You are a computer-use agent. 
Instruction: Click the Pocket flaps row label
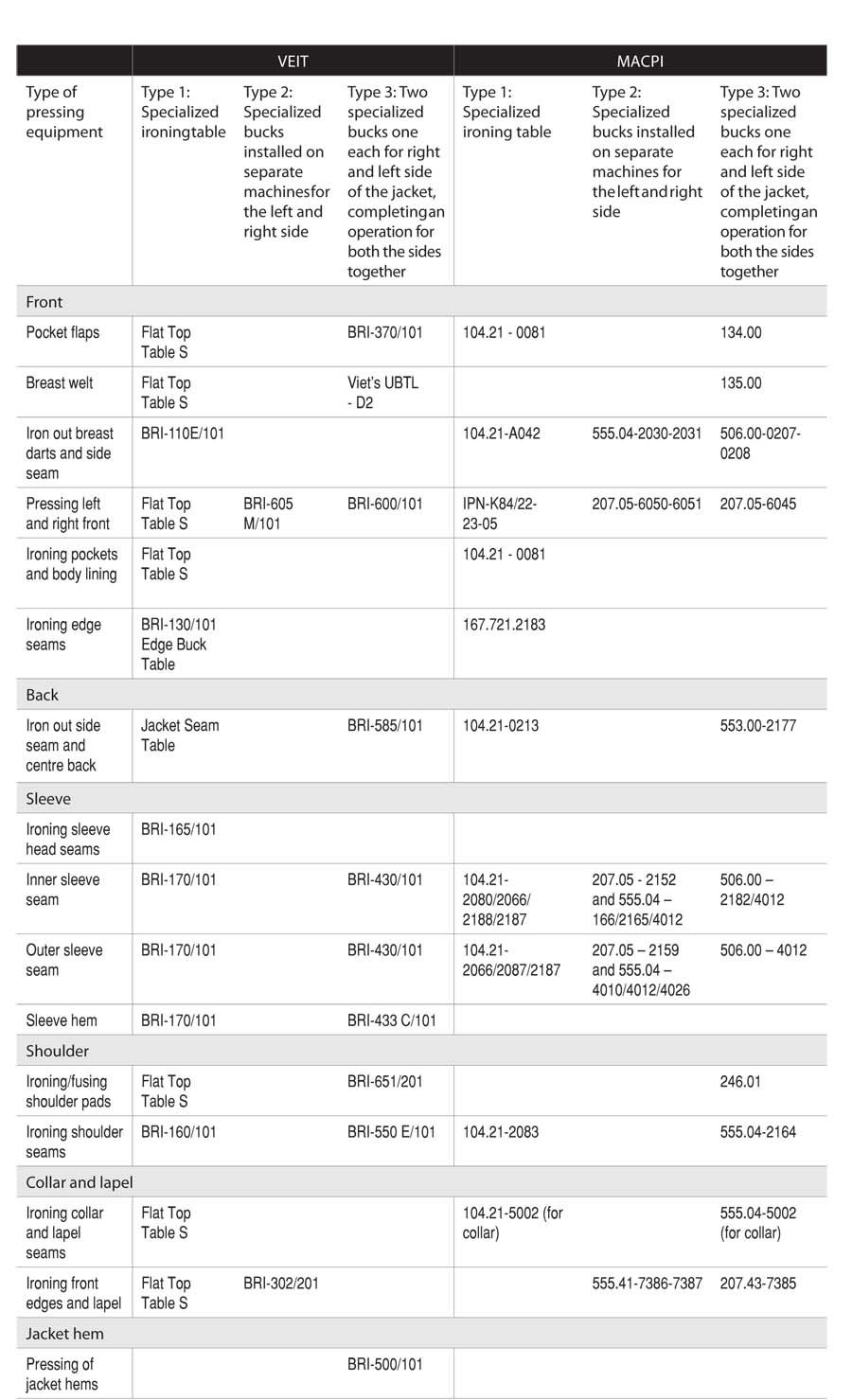pos(62,332)
